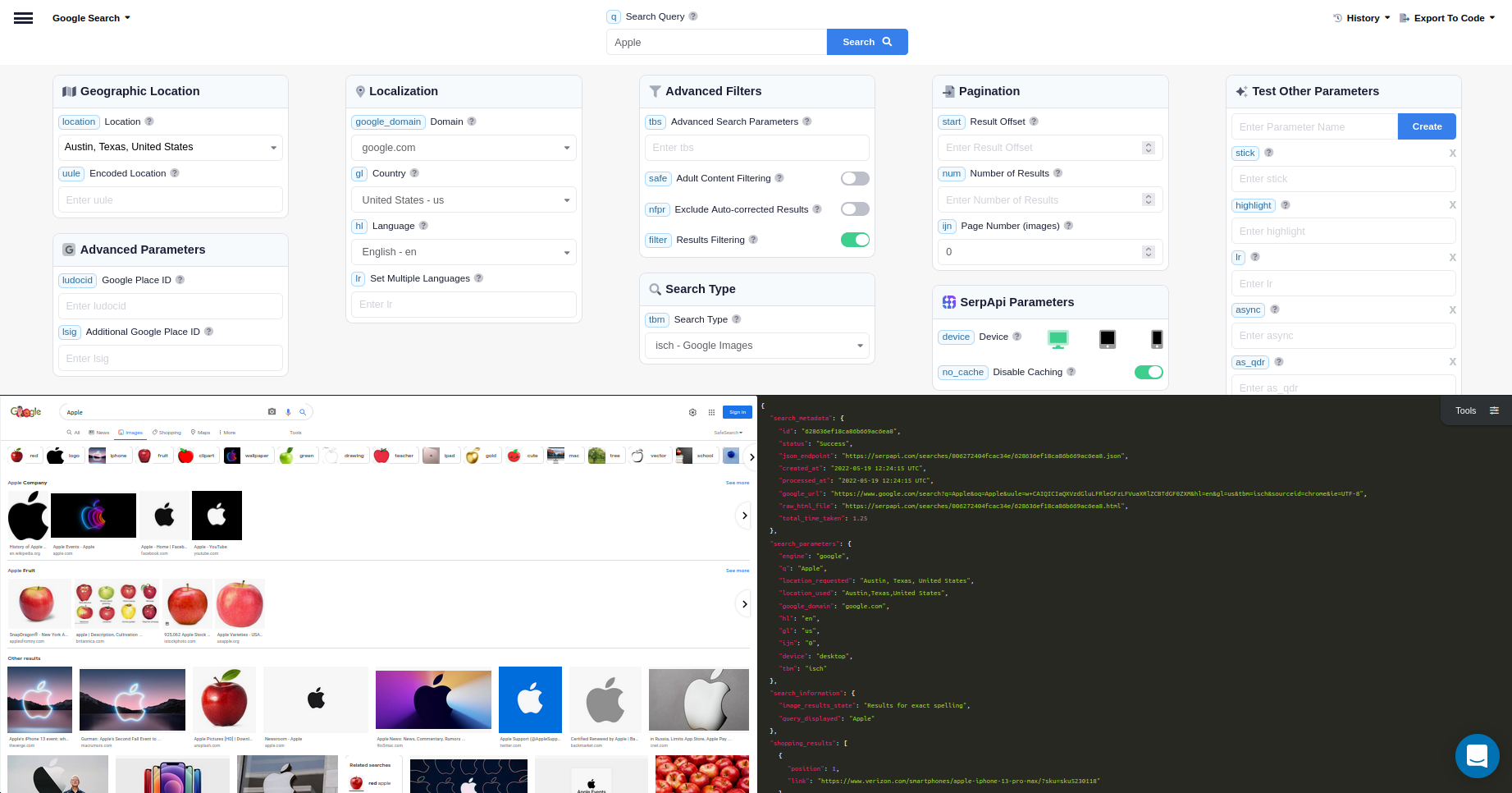Click help icon beside Page Number (images)
1512x793 pixels.
click(x=1068, y=226)
